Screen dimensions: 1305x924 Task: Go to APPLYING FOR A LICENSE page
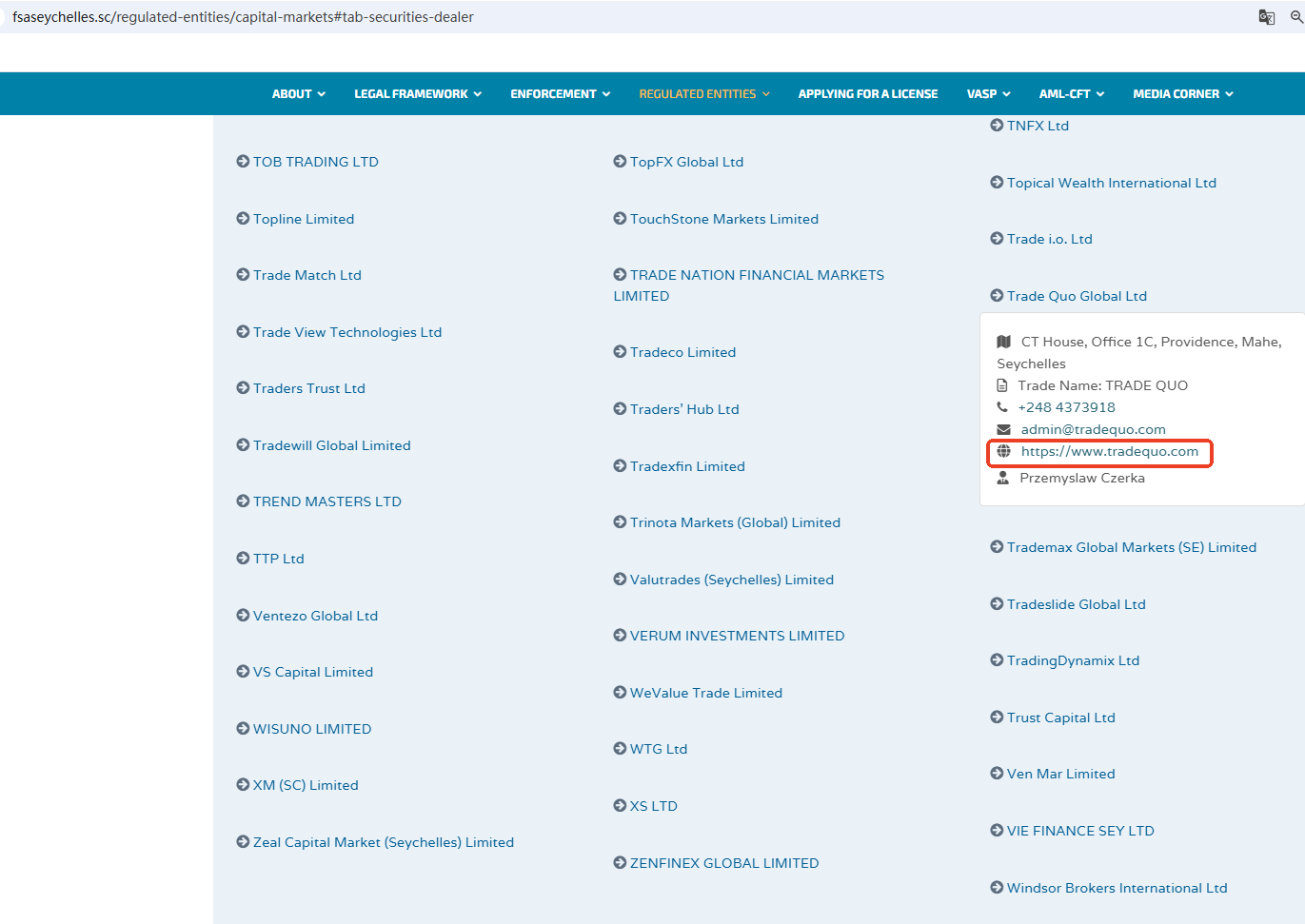point(867,94)
